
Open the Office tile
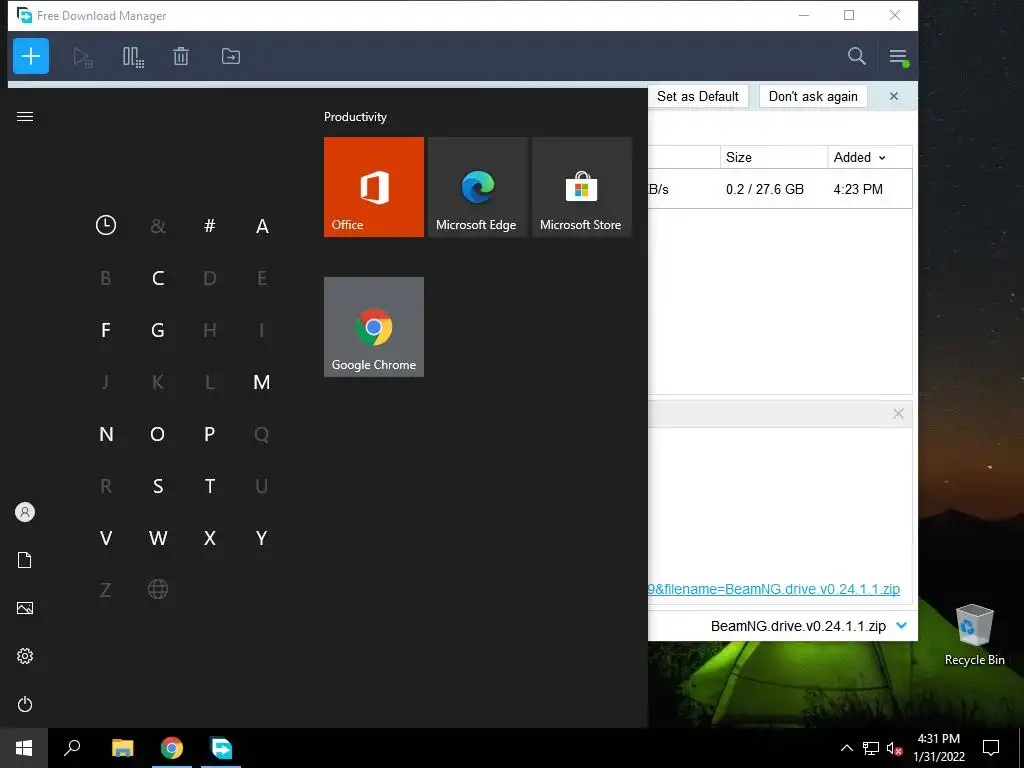[x=374, y=187]
